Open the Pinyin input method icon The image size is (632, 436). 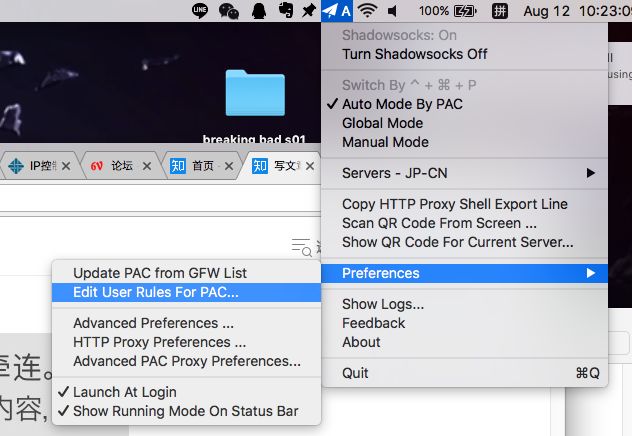500,11
